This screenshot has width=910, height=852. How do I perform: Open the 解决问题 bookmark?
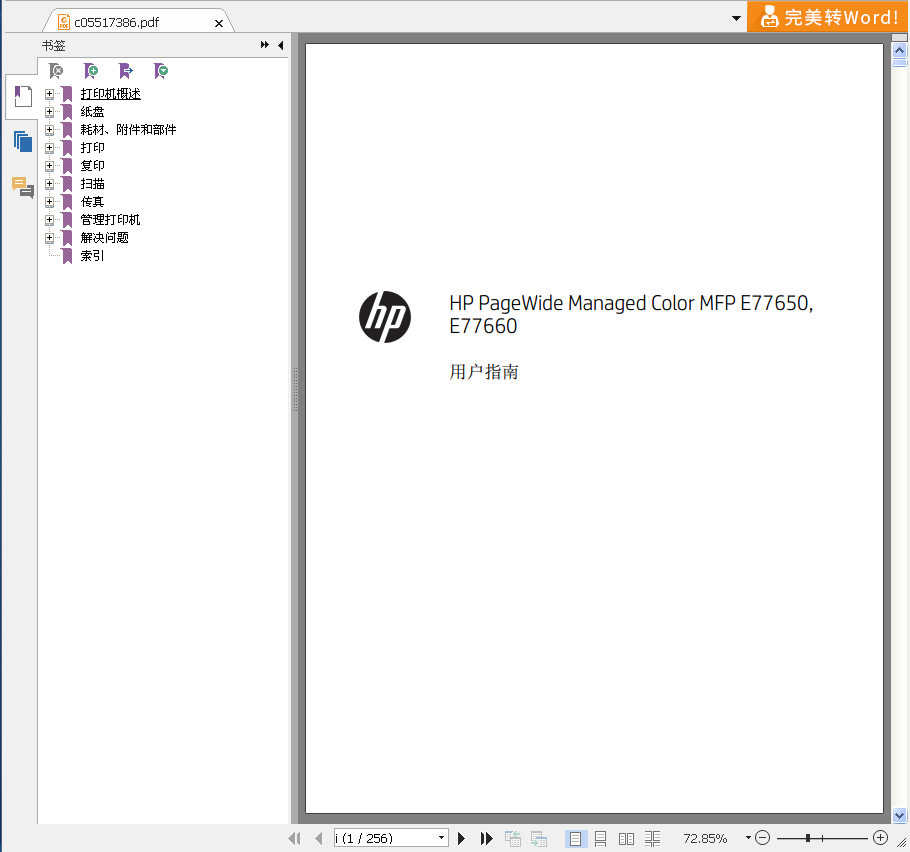pos(104,237)
